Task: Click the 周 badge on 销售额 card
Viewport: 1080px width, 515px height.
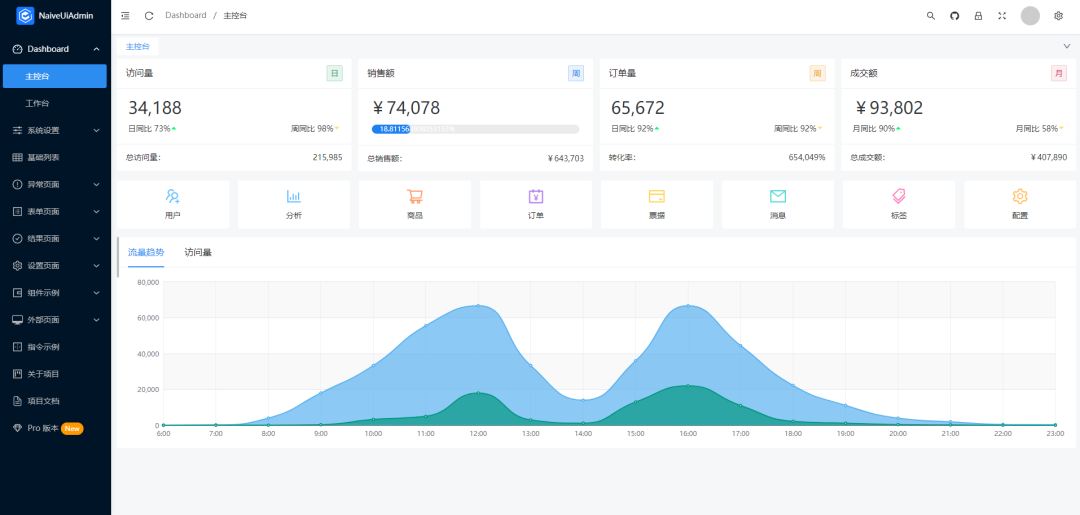Action: tap(576, 73)
